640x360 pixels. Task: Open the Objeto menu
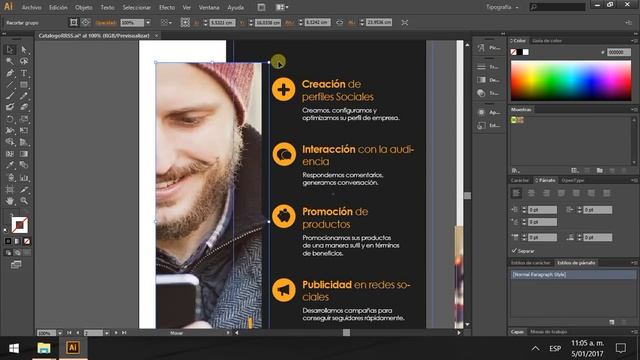coord(84,7)
